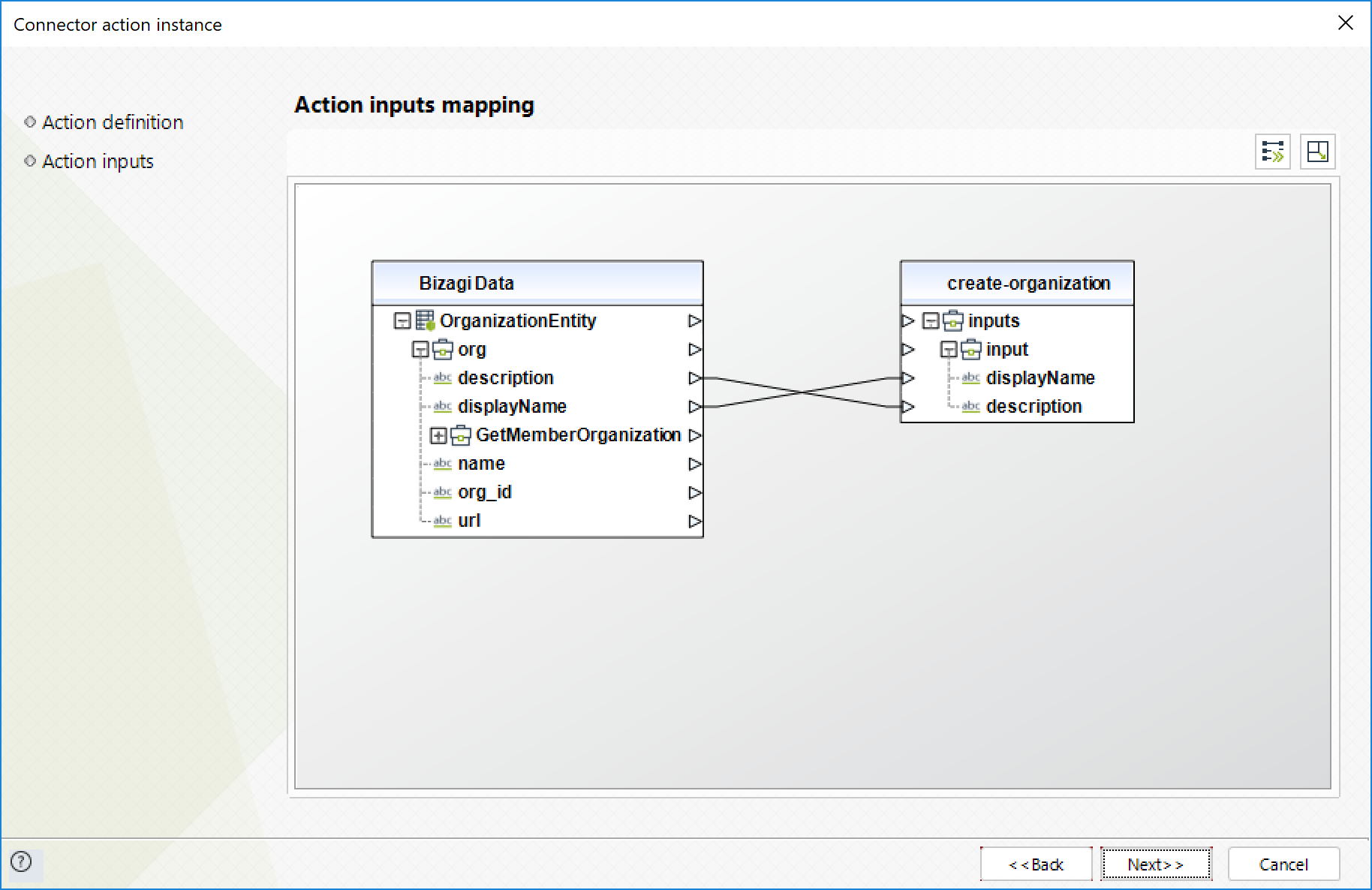Select description under org in Bizagi Data
This screenshot has height=890, width=1372.
coord(505,378)
